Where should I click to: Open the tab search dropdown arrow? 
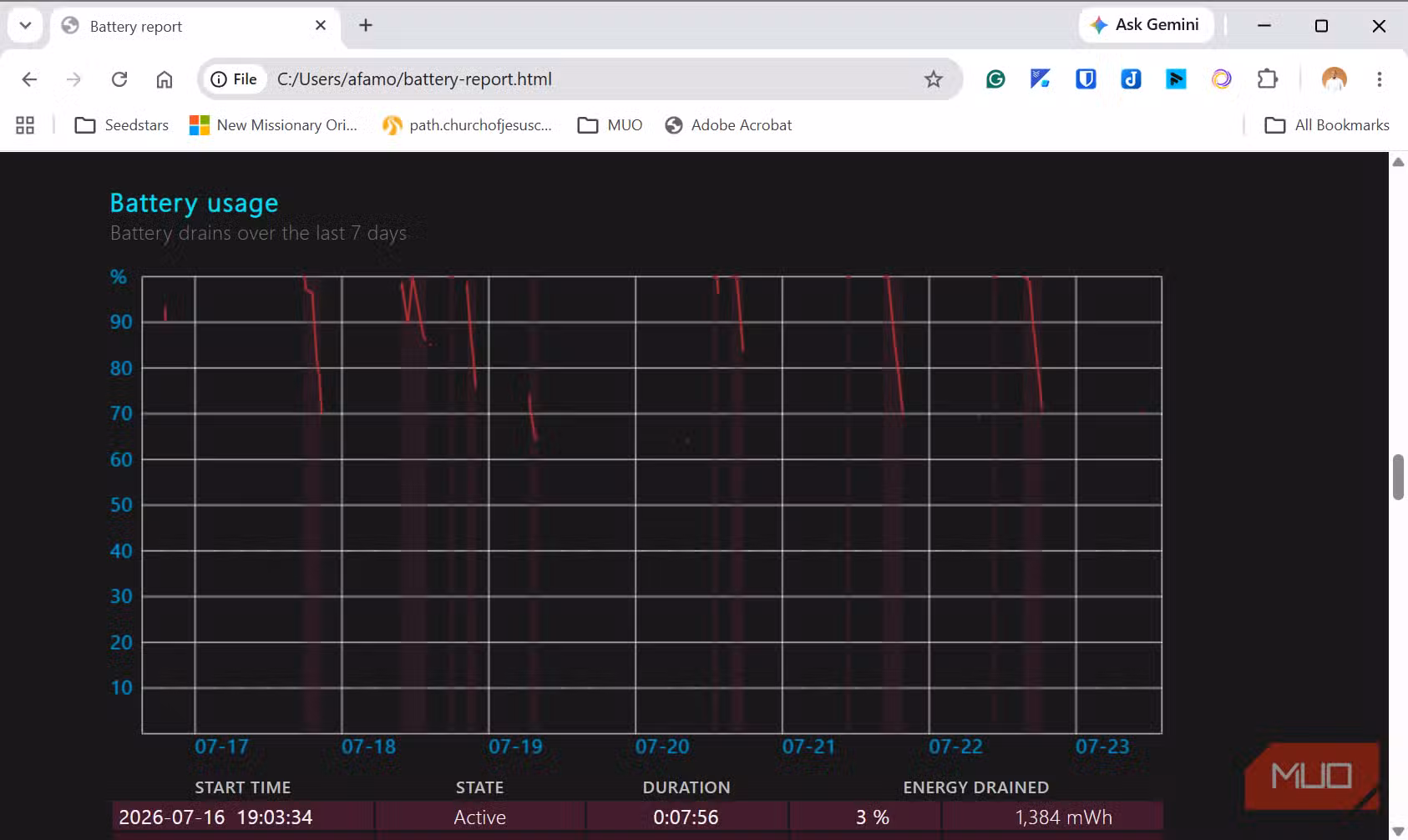(26, 25)
